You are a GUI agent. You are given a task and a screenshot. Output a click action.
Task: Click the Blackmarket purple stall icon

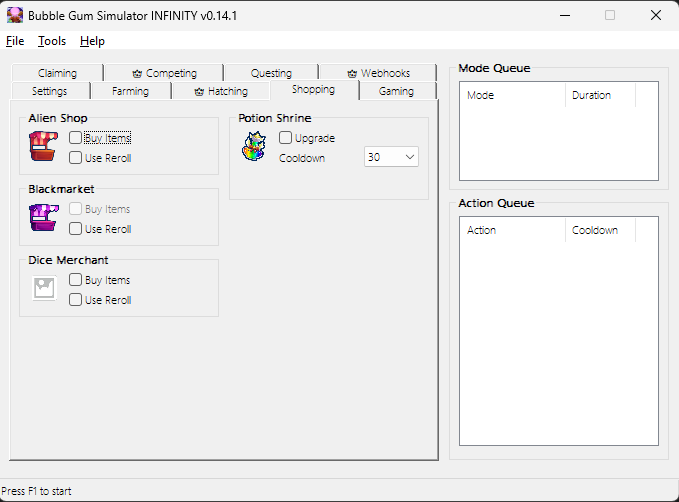pos(43,217)
